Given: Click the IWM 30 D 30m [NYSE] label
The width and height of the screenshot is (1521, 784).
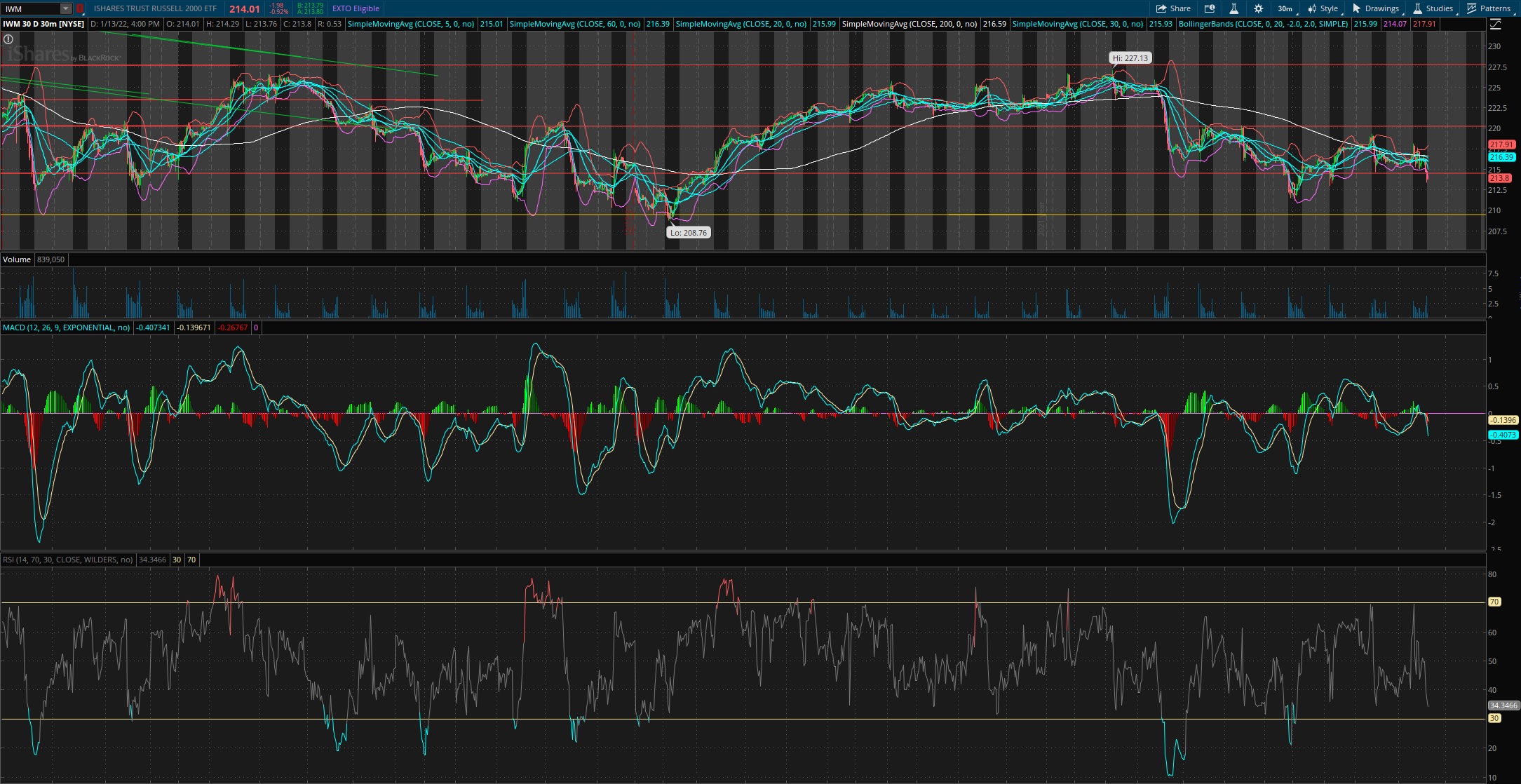Looking at the screenshot, I should tap(43, 24).
